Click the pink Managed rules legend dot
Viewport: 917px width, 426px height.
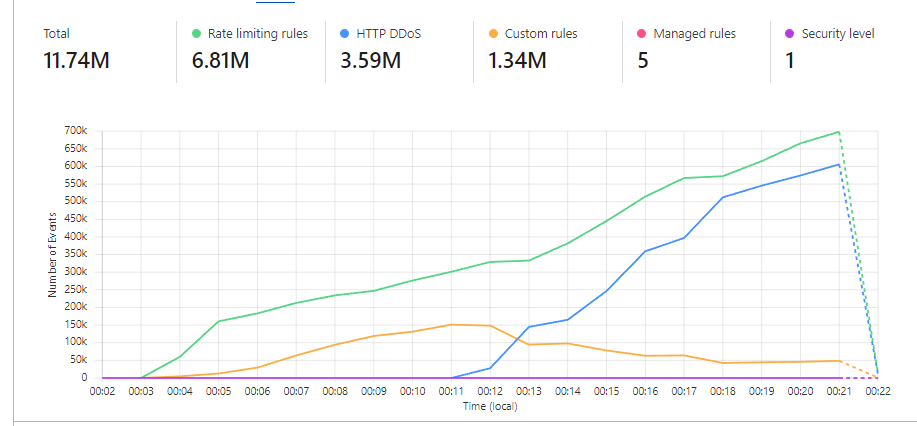pyautogui.click(x=641, y=34)
